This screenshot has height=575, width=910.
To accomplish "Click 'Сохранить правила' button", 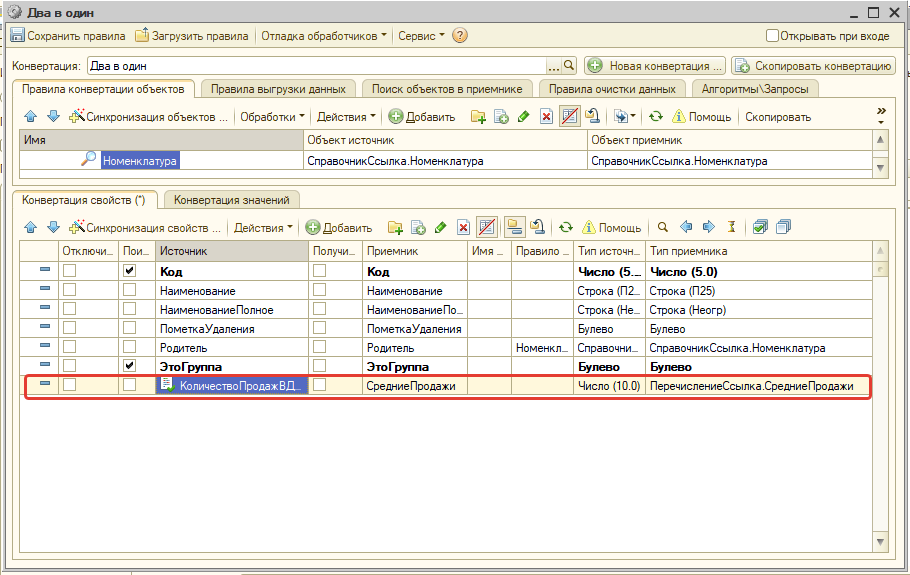I will point(68,36).
